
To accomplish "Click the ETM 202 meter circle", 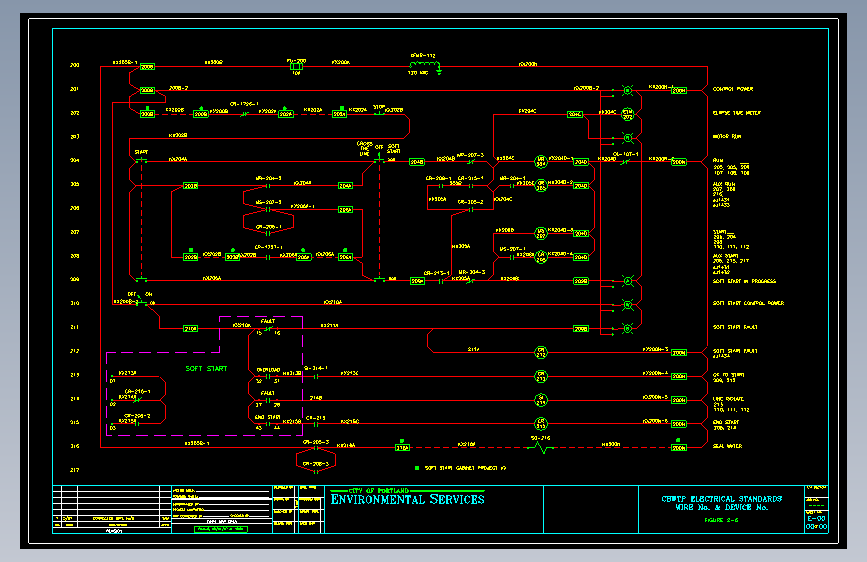I will (628, 114).
